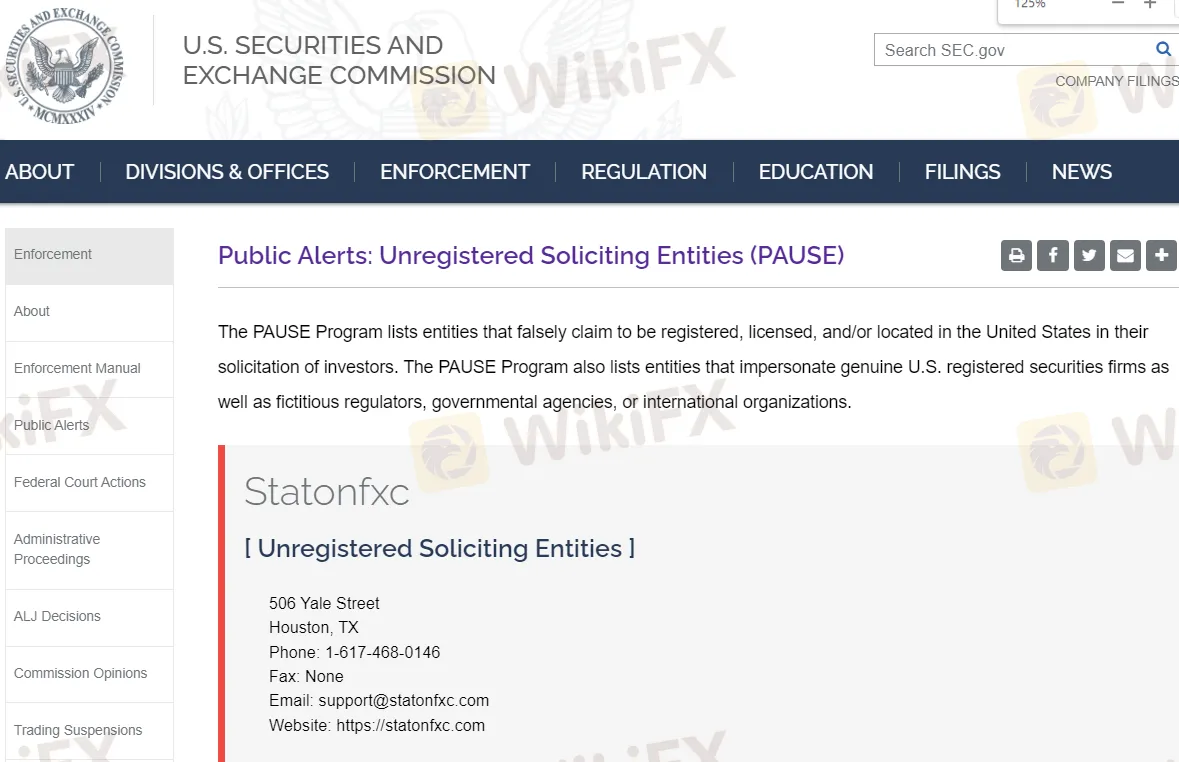Click the search magnifier icon
Viewport: 1179px width, 762px height.
(x=1163, y=49)
